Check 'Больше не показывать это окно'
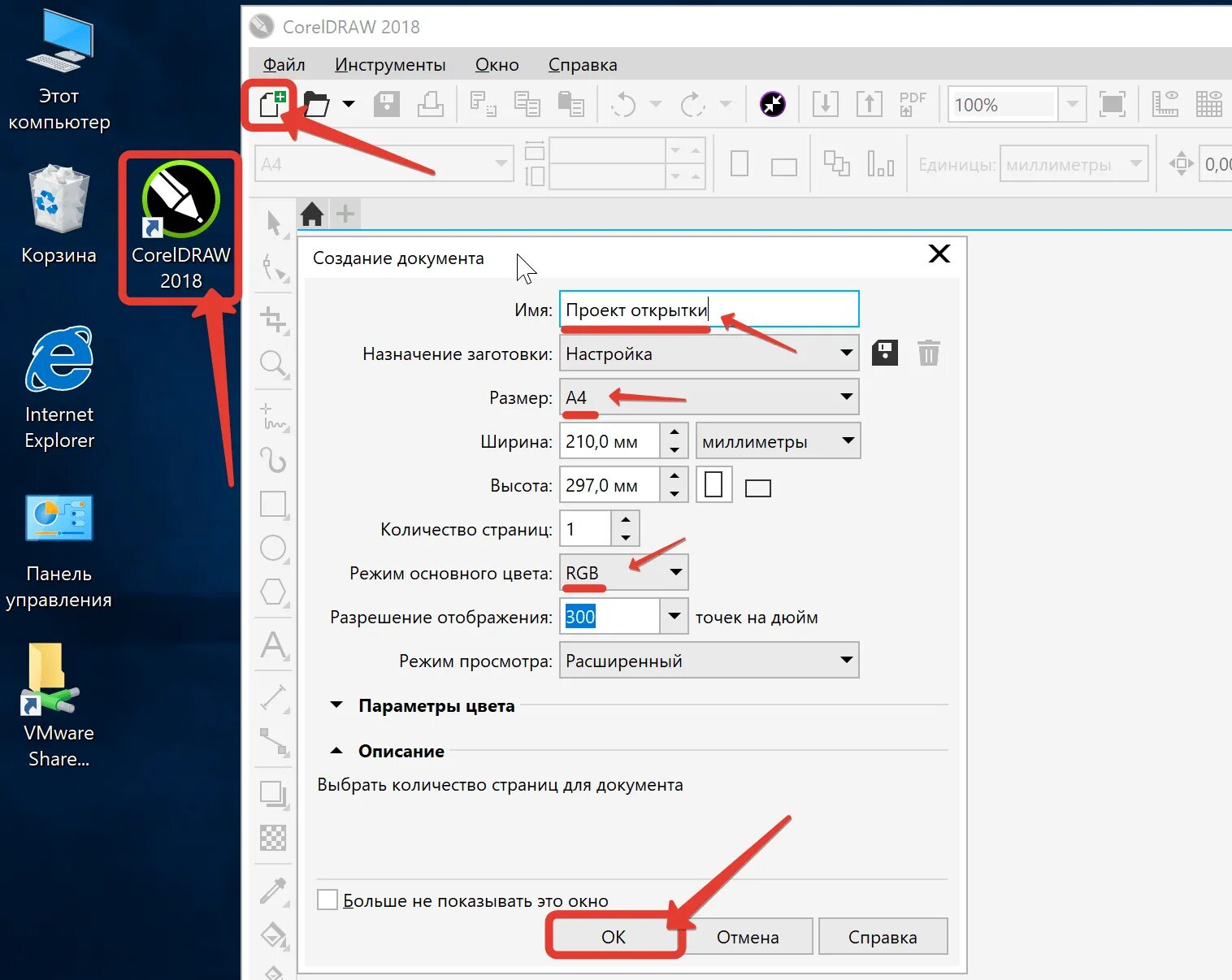The image size is (1232, 980). 328,900
